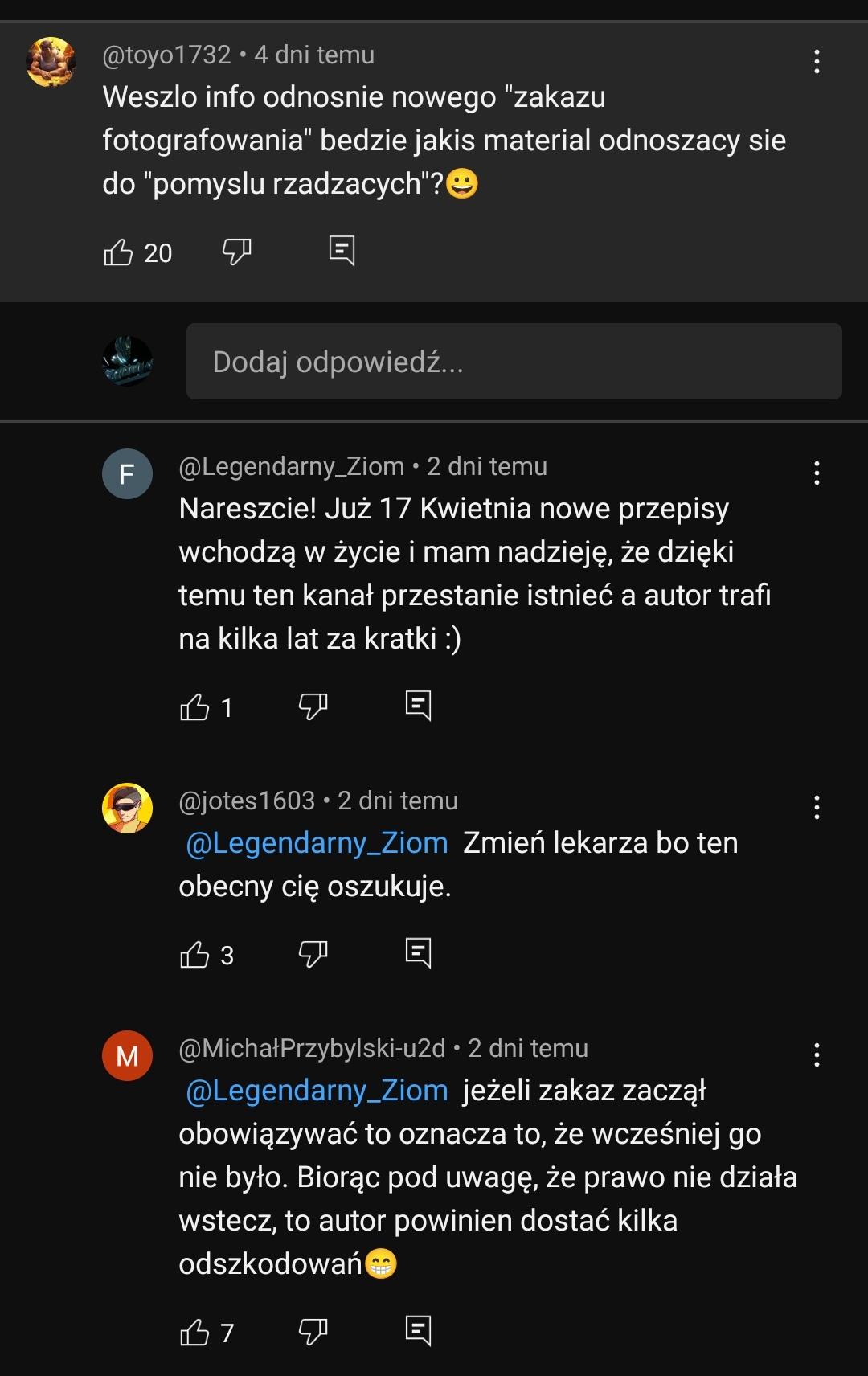Viewport: 868px width, 1376px height.
Task: Open more options for @MichałPrzybylski-u2d reply
Action: pyautogui.click(x=817, y=1055)
